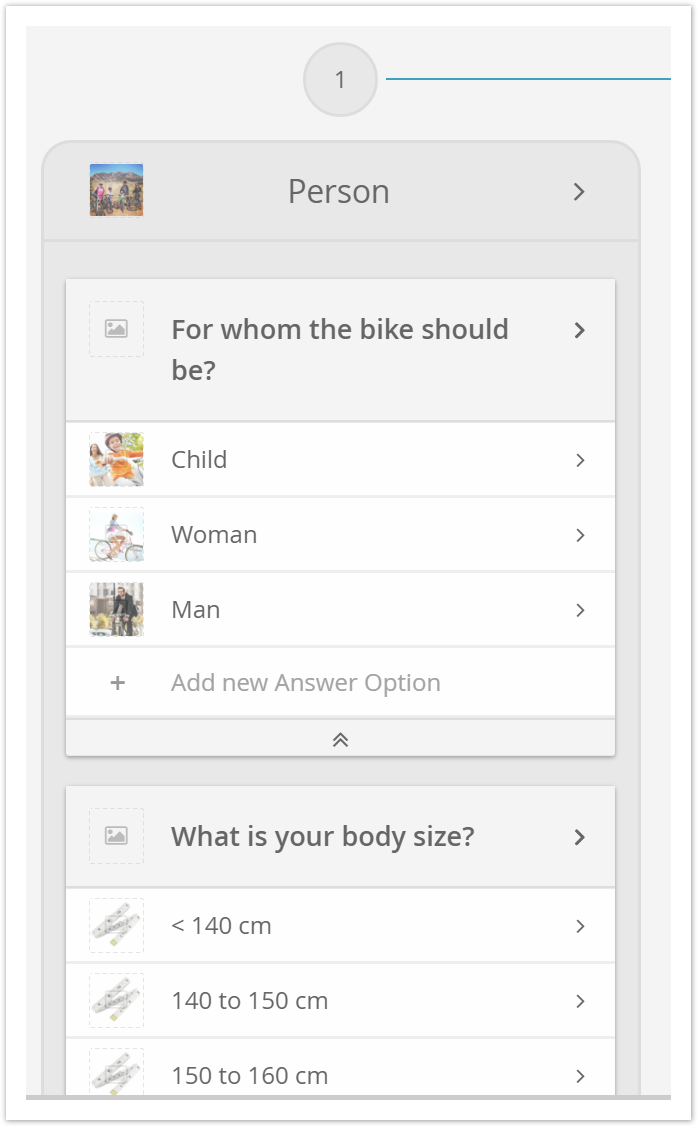This screenshot has width=697, height=1126.
Task: Click image placeholder next to body size question
Action: [116, 836]
